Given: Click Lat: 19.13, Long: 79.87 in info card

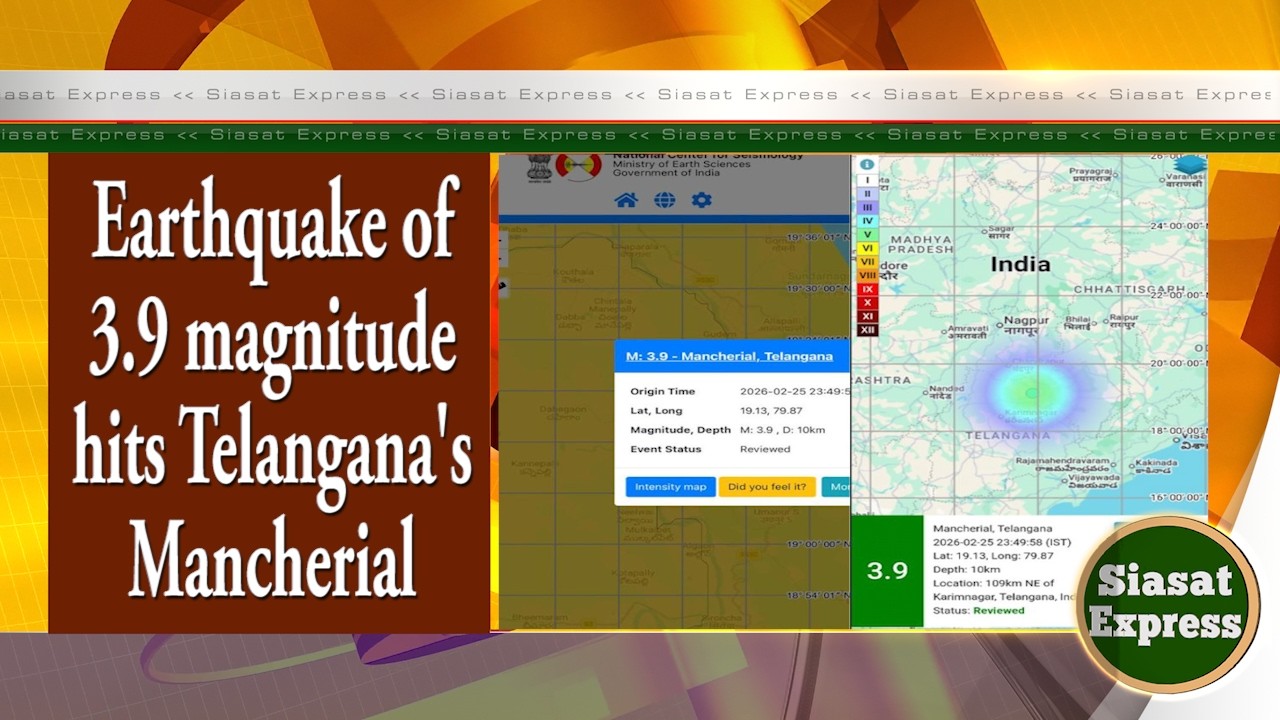Looking at the screenshot, I should pyautogui.click(x=993, y=555).
